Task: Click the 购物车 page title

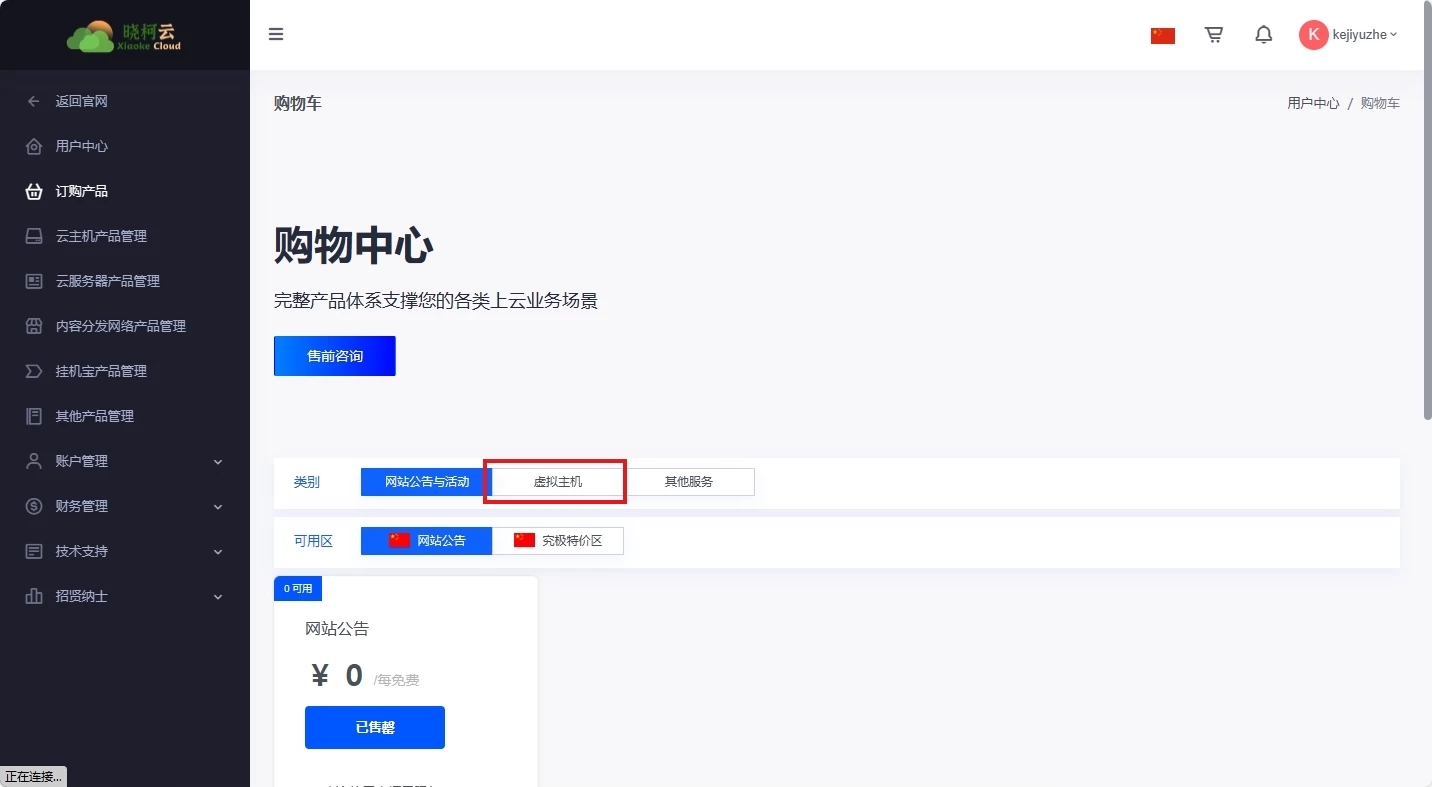Action: pos(298,103)
